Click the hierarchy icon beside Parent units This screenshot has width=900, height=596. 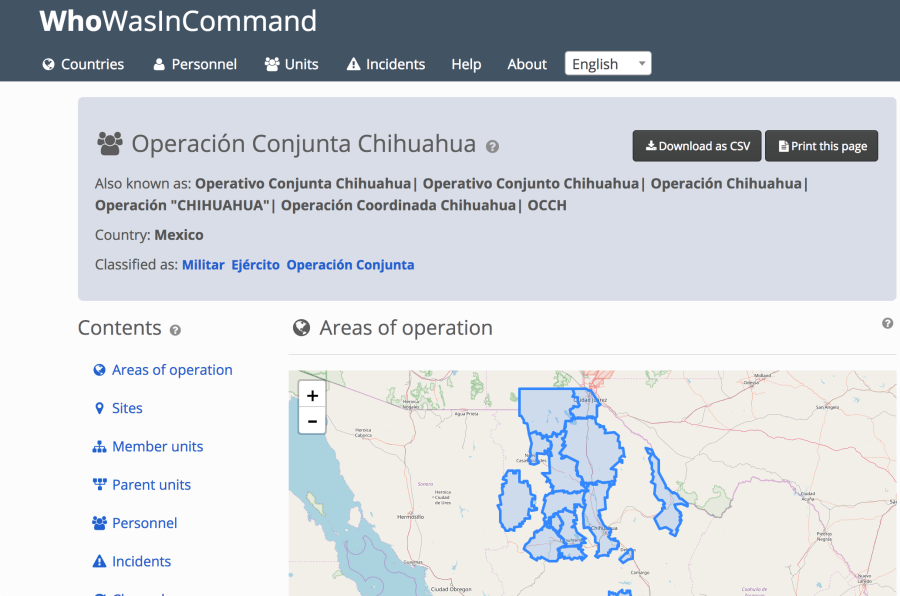pos(99,485)
